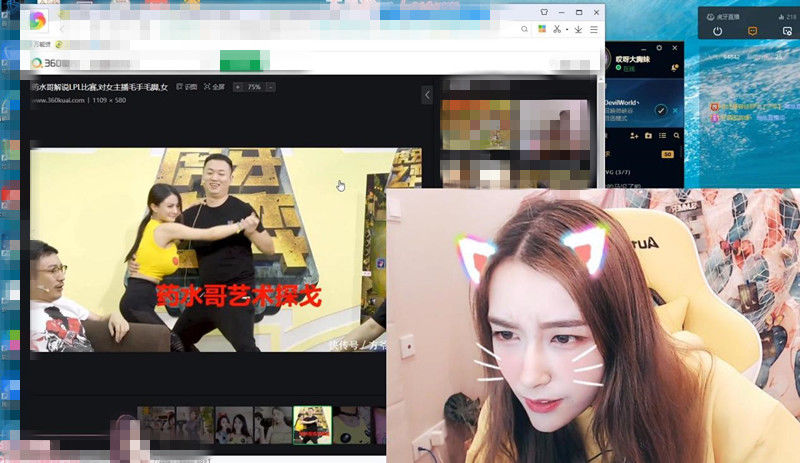This screenshot has width=800, height=463.
Task: Open the browser downloads arrow icon
Action: [578, 30]
